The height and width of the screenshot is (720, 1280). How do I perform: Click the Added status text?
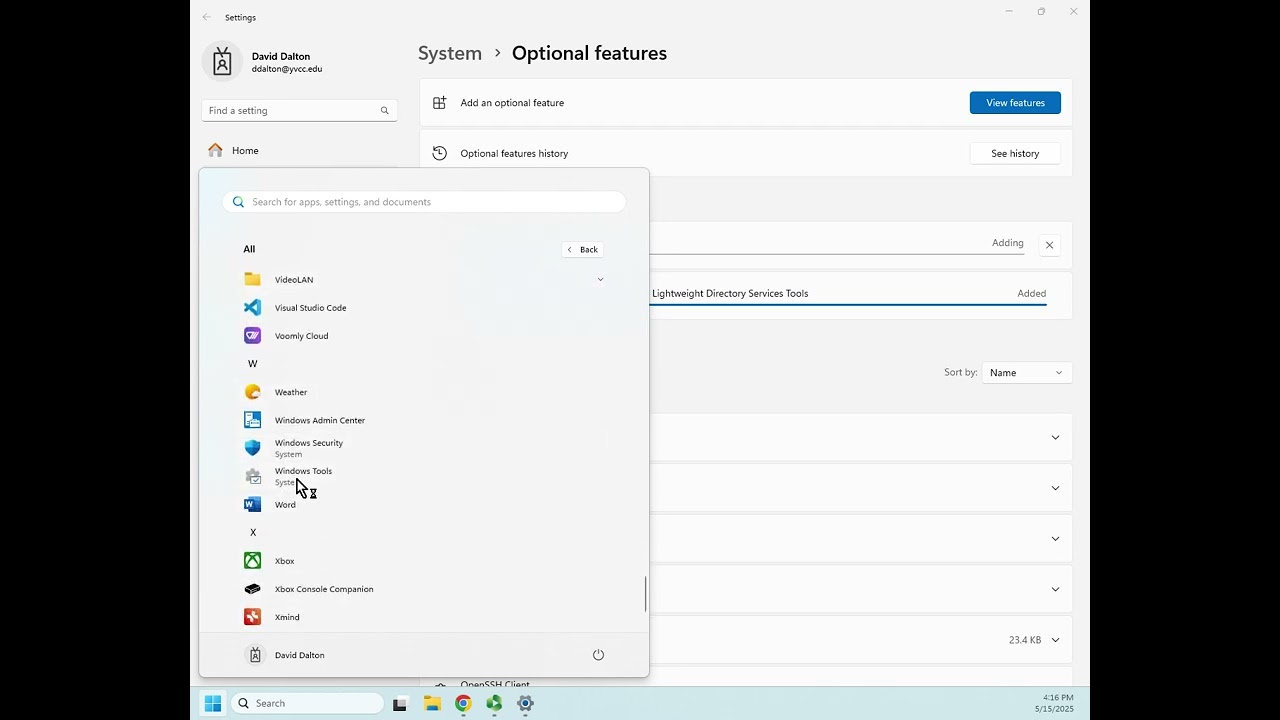(1032, 294)
